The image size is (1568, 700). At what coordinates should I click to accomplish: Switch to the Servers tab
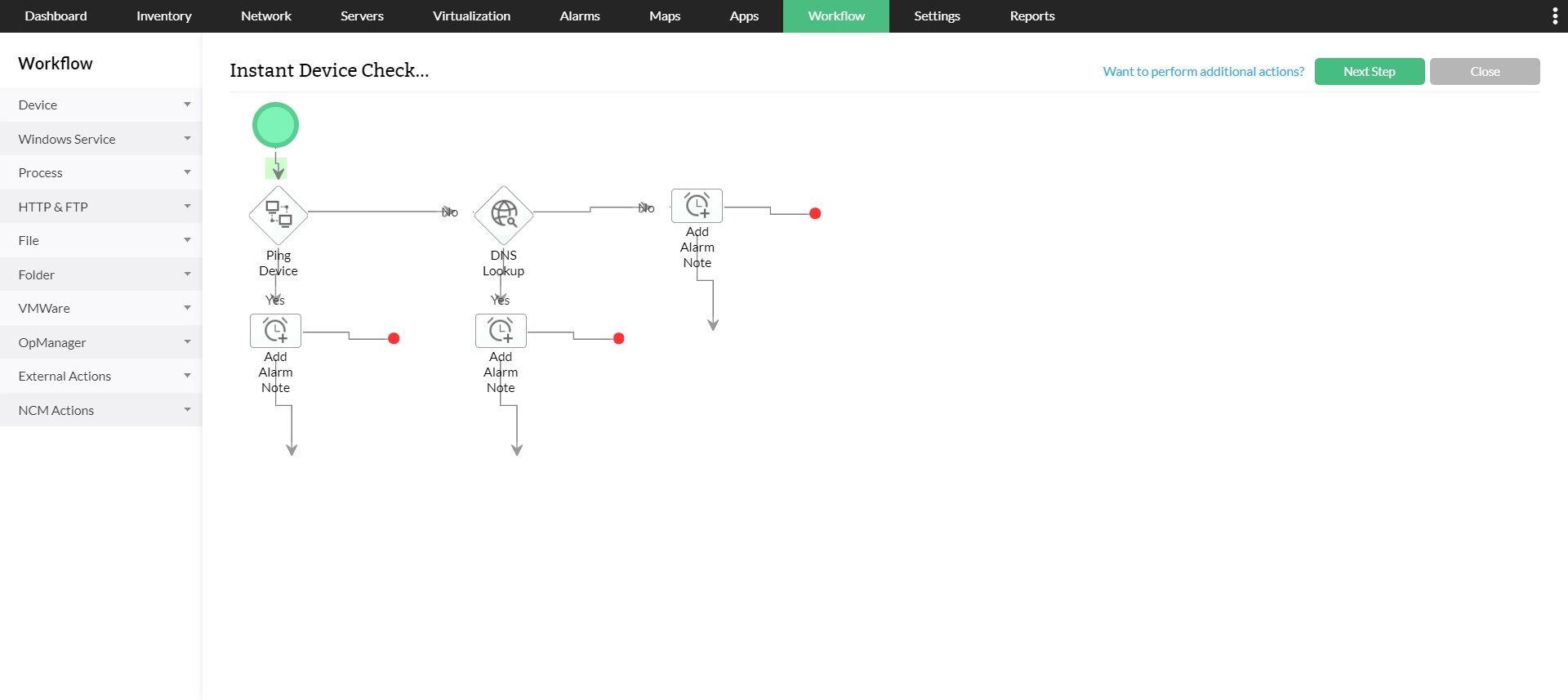point(362,16)
